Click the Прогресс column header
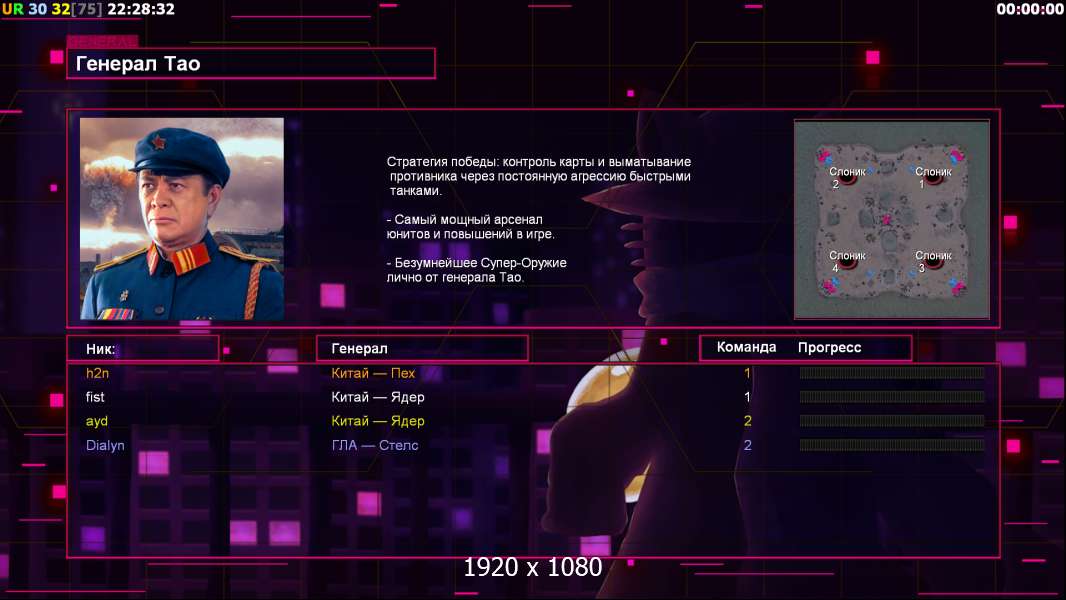 [x=829, y=347]
